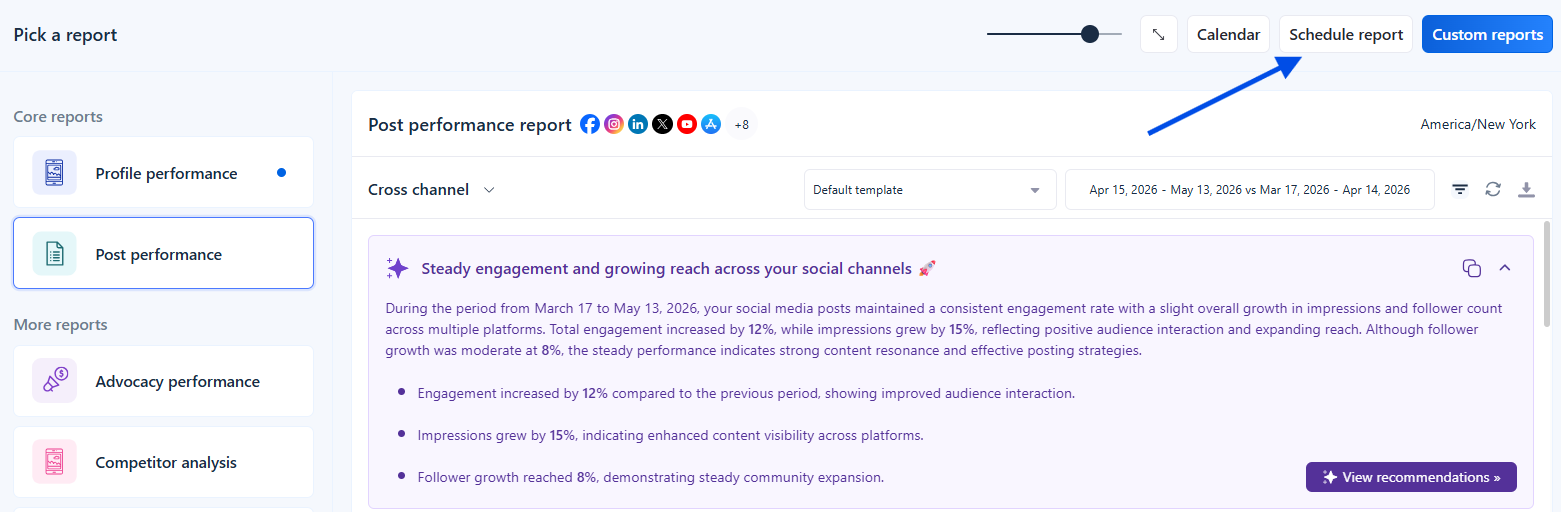Click the View recommendations button
Screen dimensions: 1561x512
tap(1411, 477)
